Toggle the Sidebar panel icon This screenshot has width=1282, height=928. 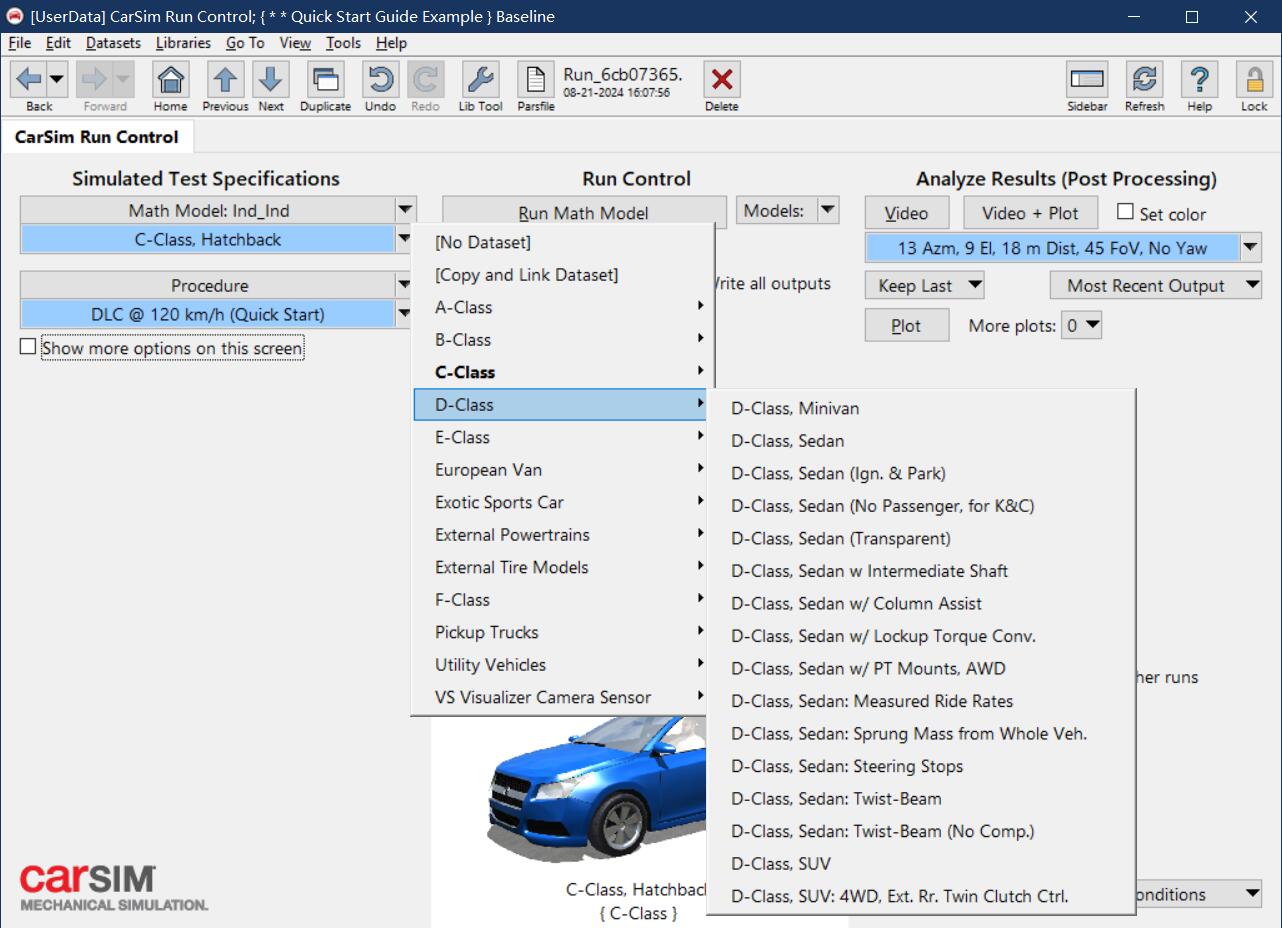1087,79
